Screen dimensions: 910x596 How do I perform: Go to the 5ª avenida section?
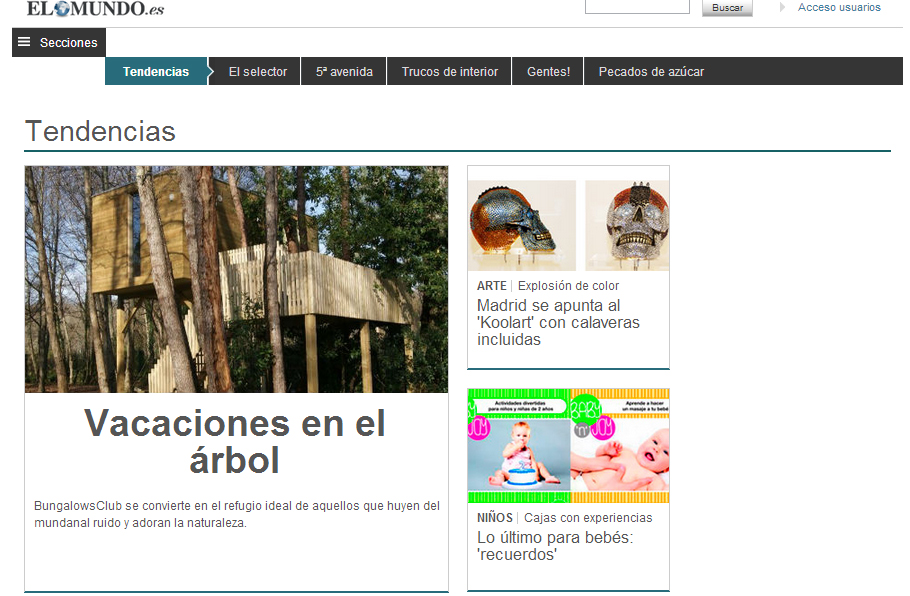(x=344, y=72)
